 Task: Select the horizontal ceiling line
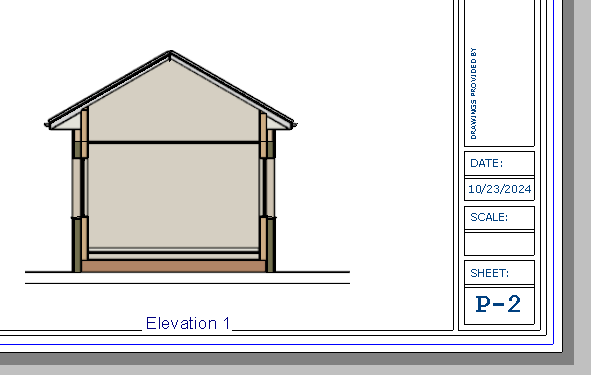(x=174, y=142)
